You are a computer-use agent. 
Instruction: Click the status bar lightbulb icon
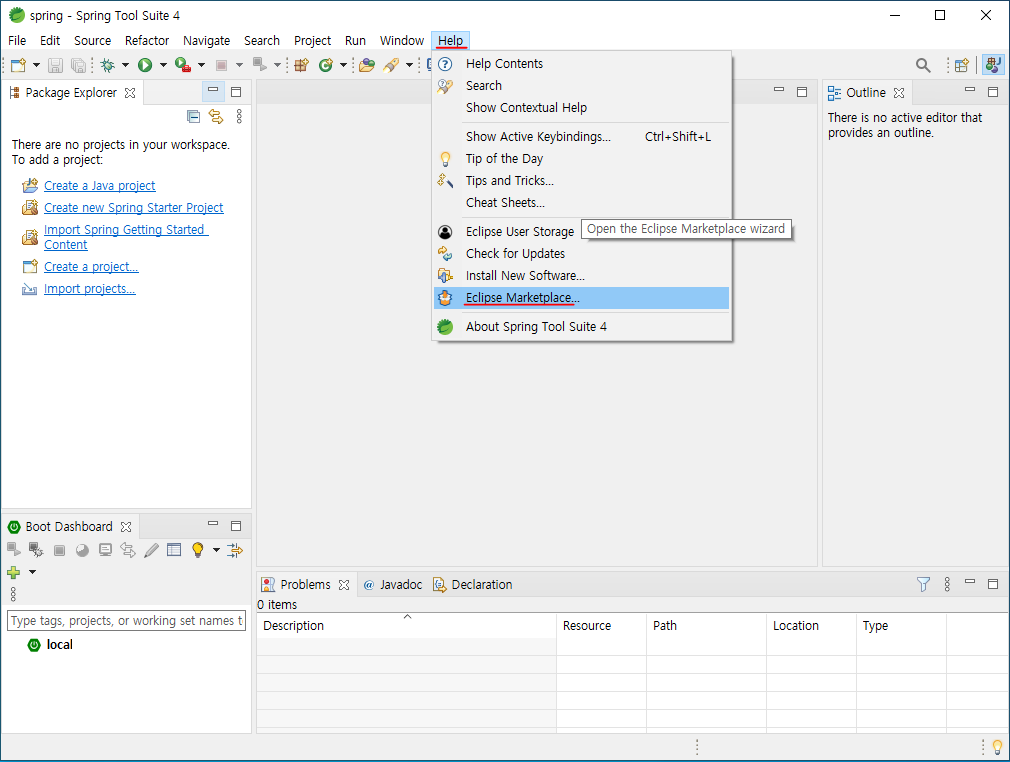click(x=997, y=747)
